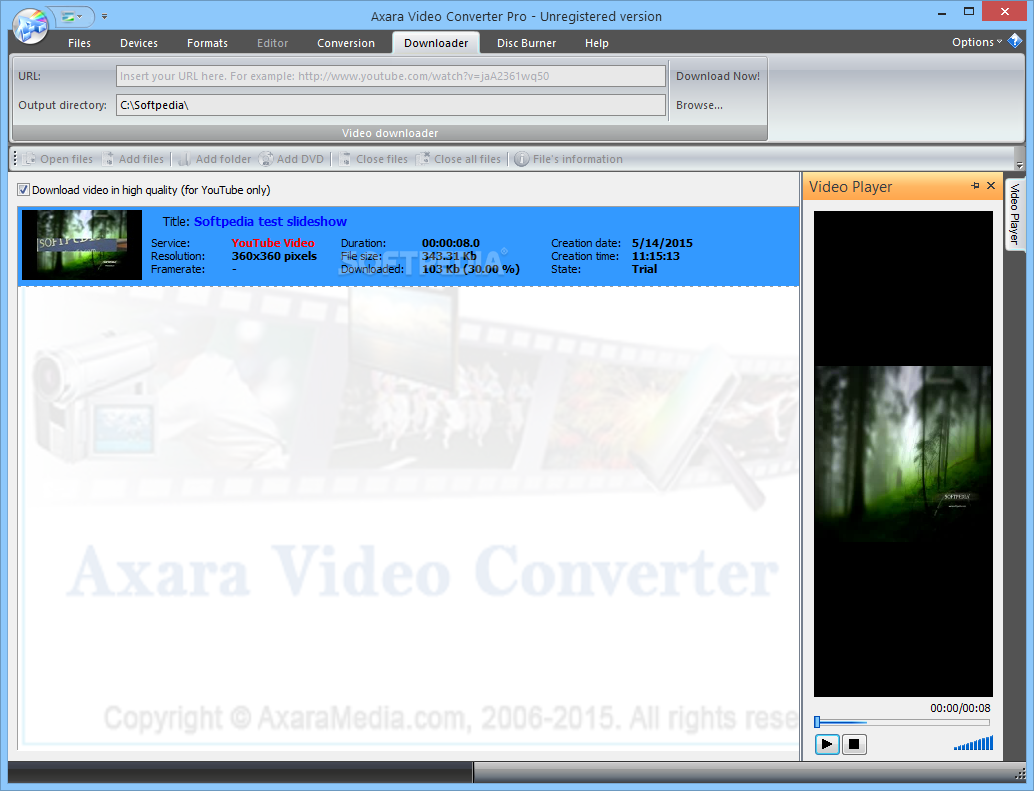Open the Files tab

tap(79, 43)
